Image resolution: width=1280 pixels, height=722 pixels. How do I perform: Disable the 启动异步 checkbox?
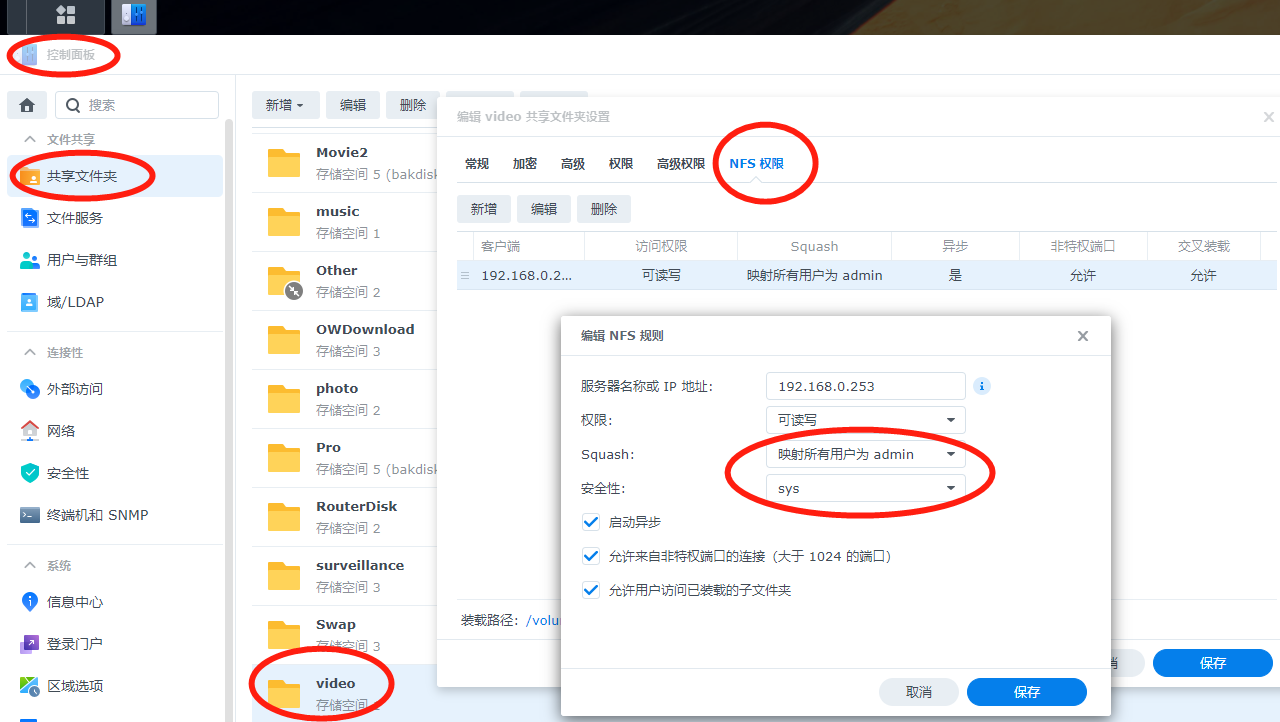coord(590,521)
